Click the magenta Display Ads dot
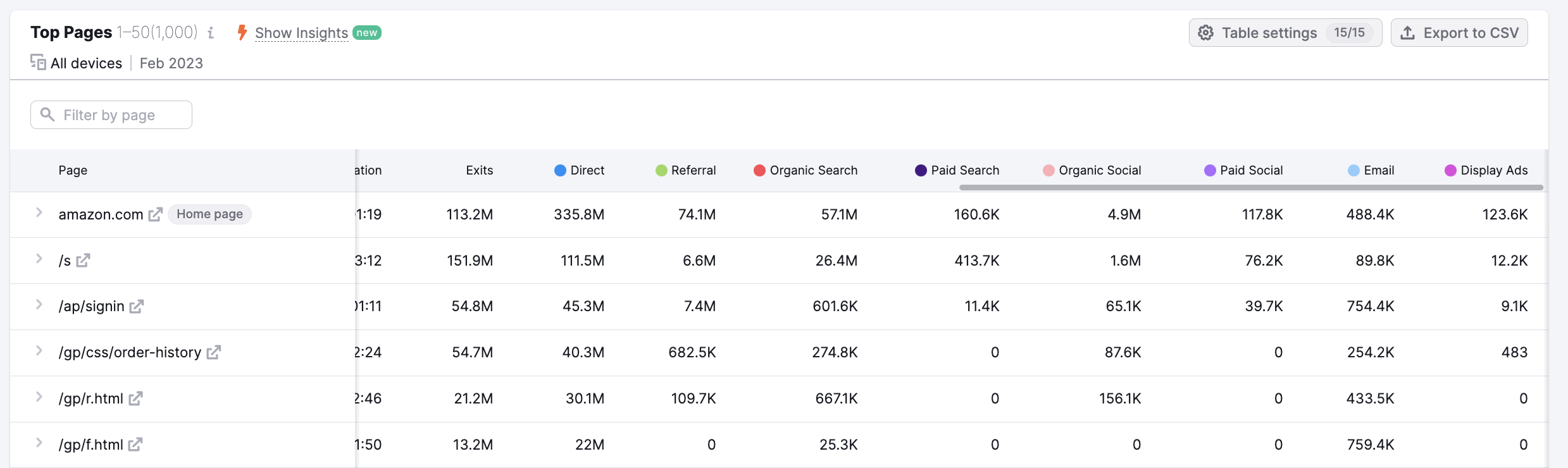The image size is (1568, 468). pyautogui.click(x=1450, y=170)
